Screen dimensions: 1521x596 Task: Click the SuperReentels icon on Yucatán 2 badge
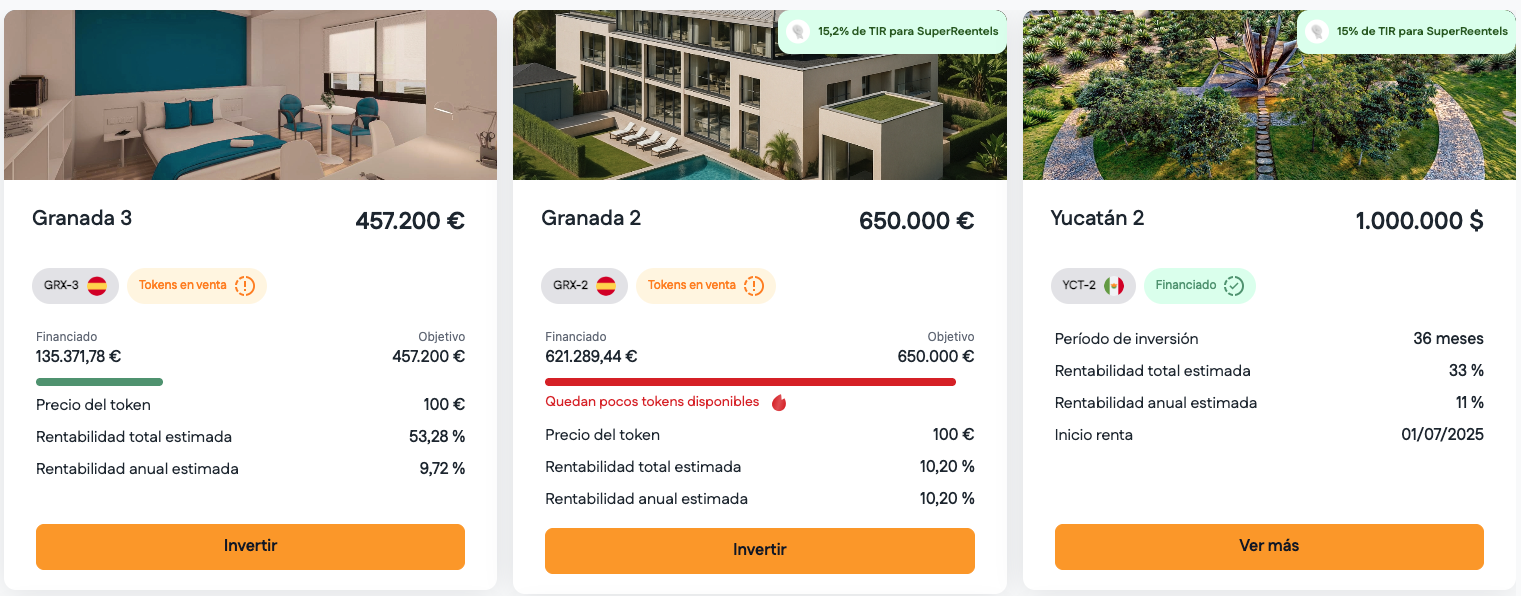pos(1317,32)
